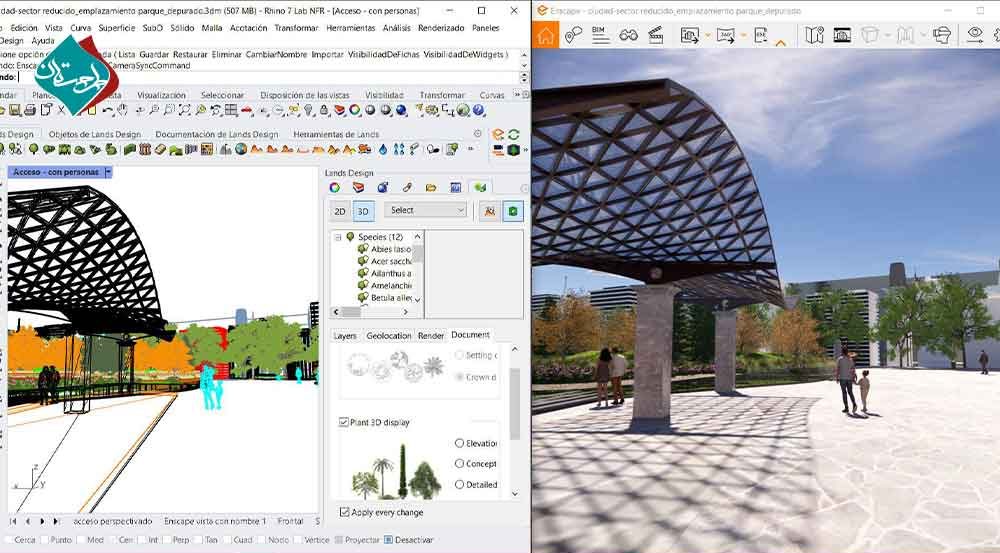Select the Pan hand tool in Rhino

[x=122, y=110]
